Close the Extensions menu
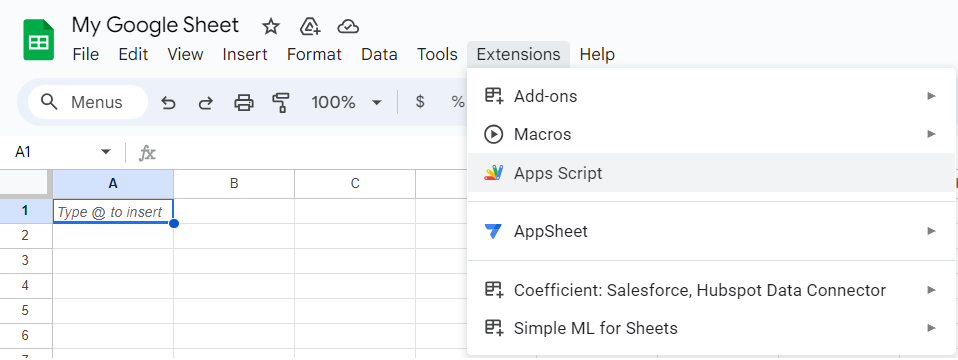Screen dimensions: 958x360 [x=518, y=54]
